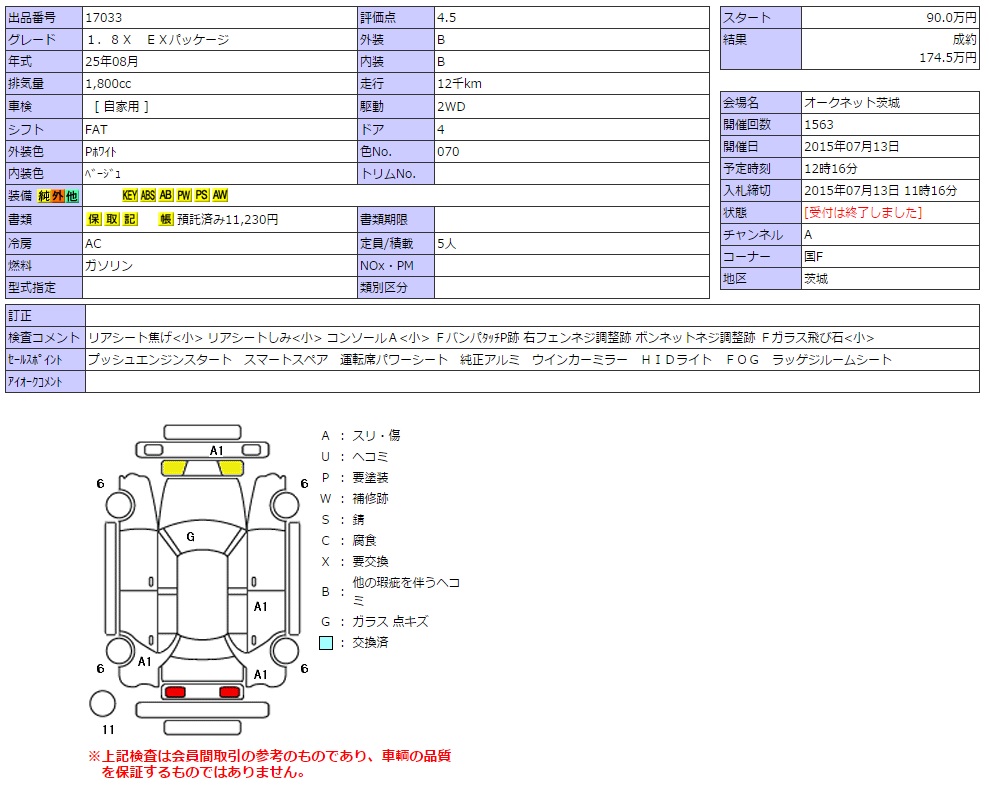Click the G mark on windshield diagram
989x792 pixels.
190,537
